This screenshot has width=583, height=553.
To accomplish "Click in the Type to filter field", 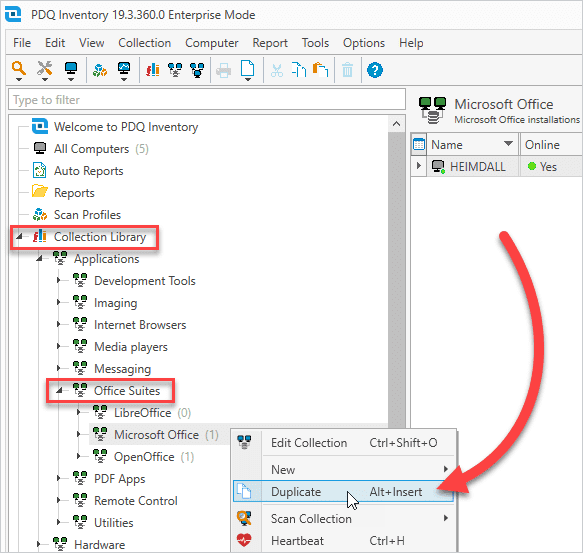I will point(207,99).
